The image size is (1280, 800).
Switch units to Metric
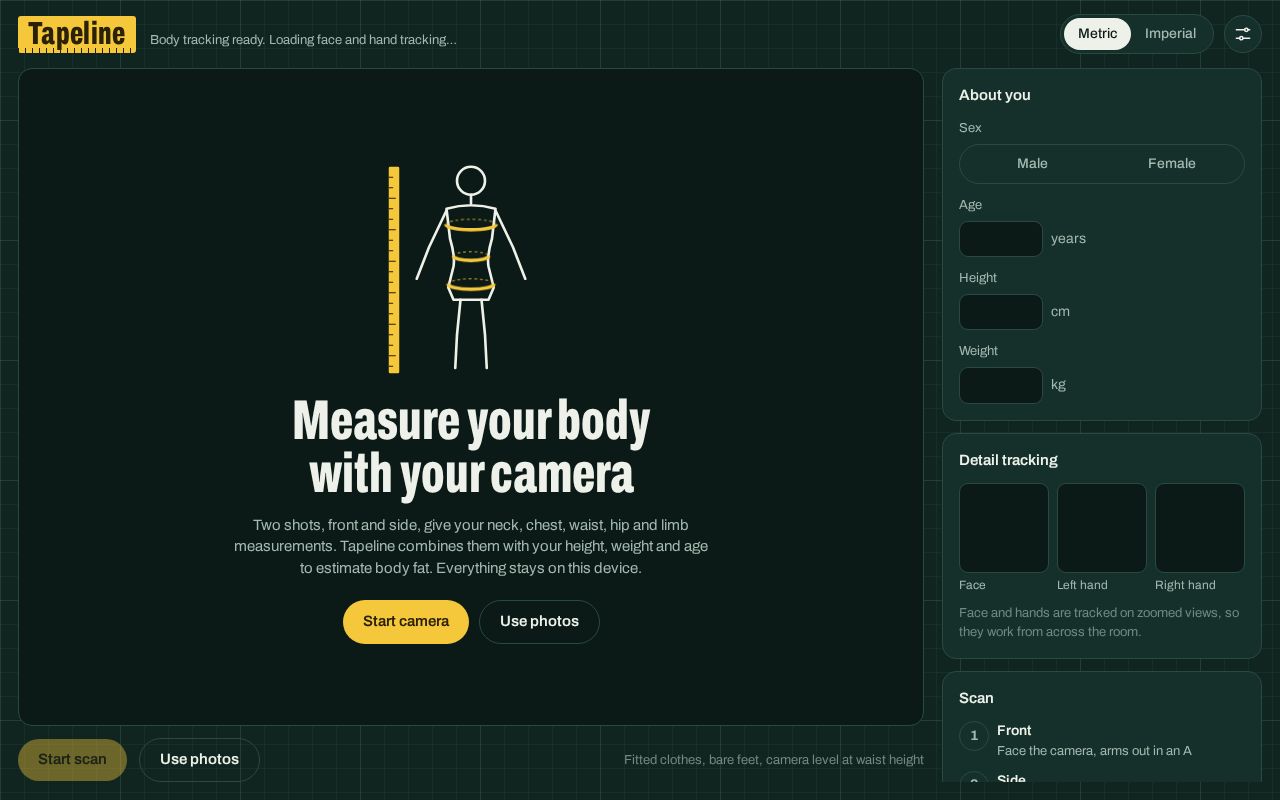pos(1097,34)
